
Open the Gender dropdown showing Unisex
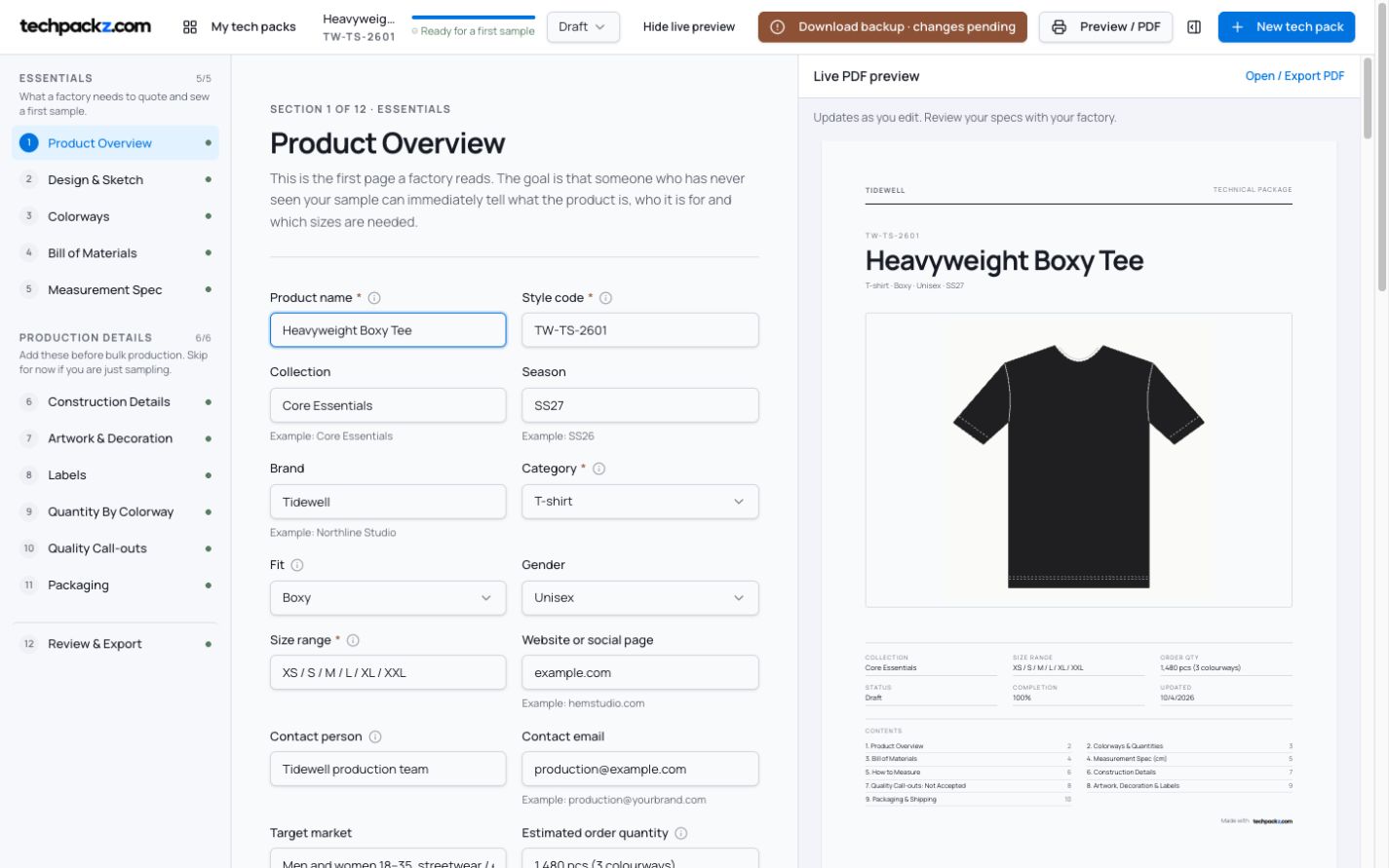640,598
